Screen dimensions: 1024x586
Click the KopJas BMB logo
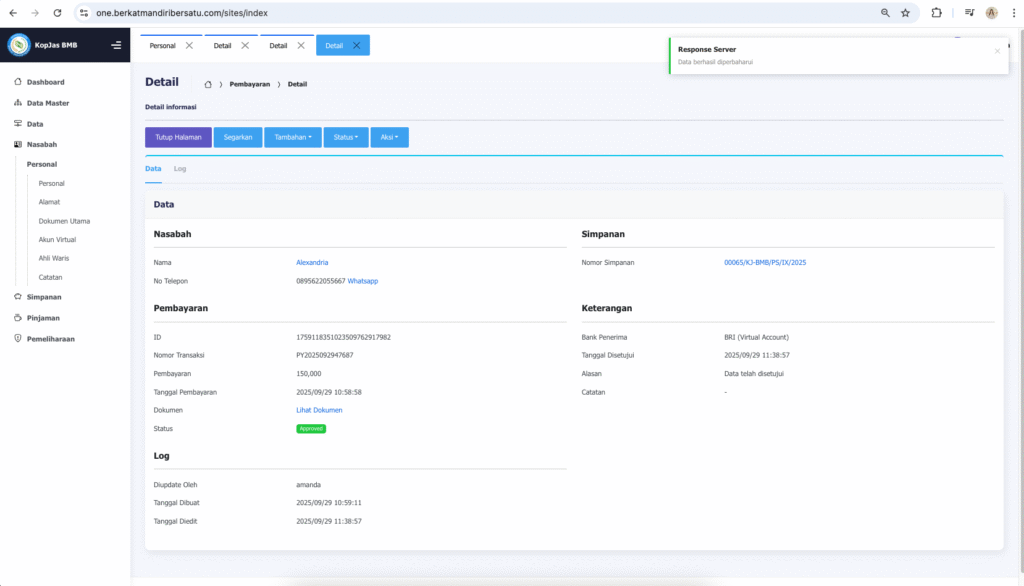(19, 45)
